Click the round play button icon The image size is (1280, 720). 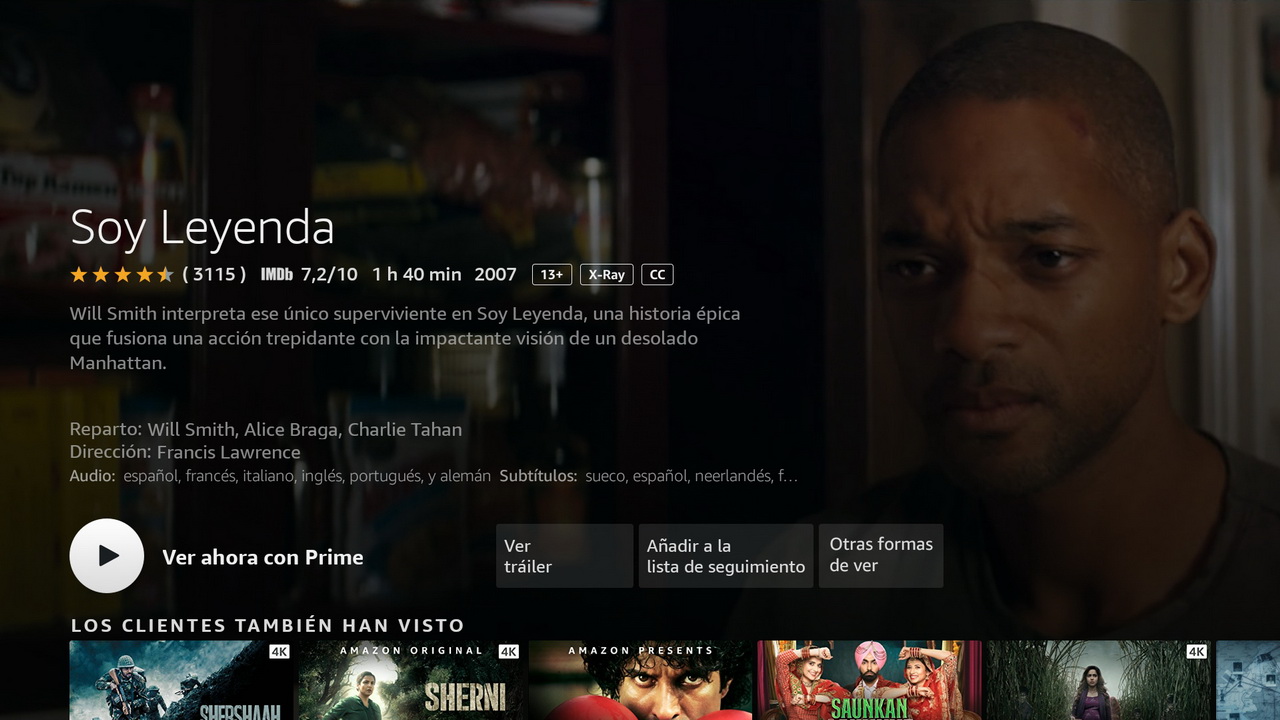click(x=107, y=556)
